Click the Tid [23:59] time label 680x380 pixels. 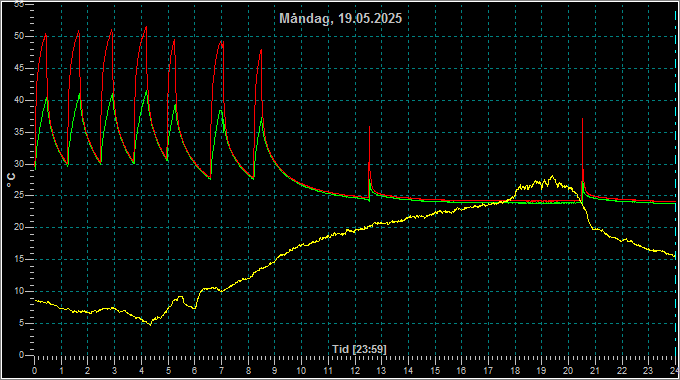(x=359, y=349)
